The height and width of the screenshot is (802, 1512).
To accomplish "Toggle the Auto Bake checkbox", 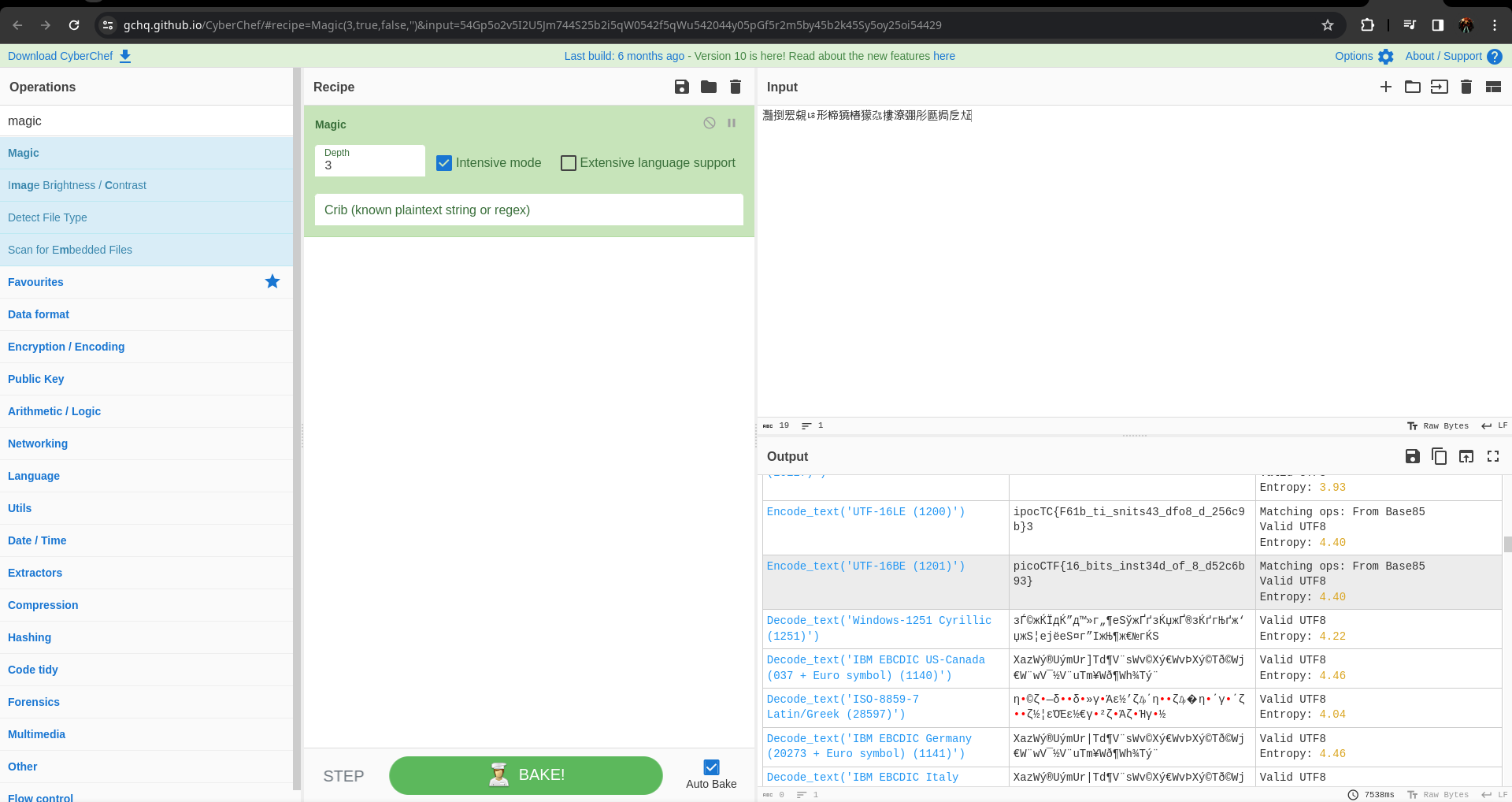I will coord(711,767).
